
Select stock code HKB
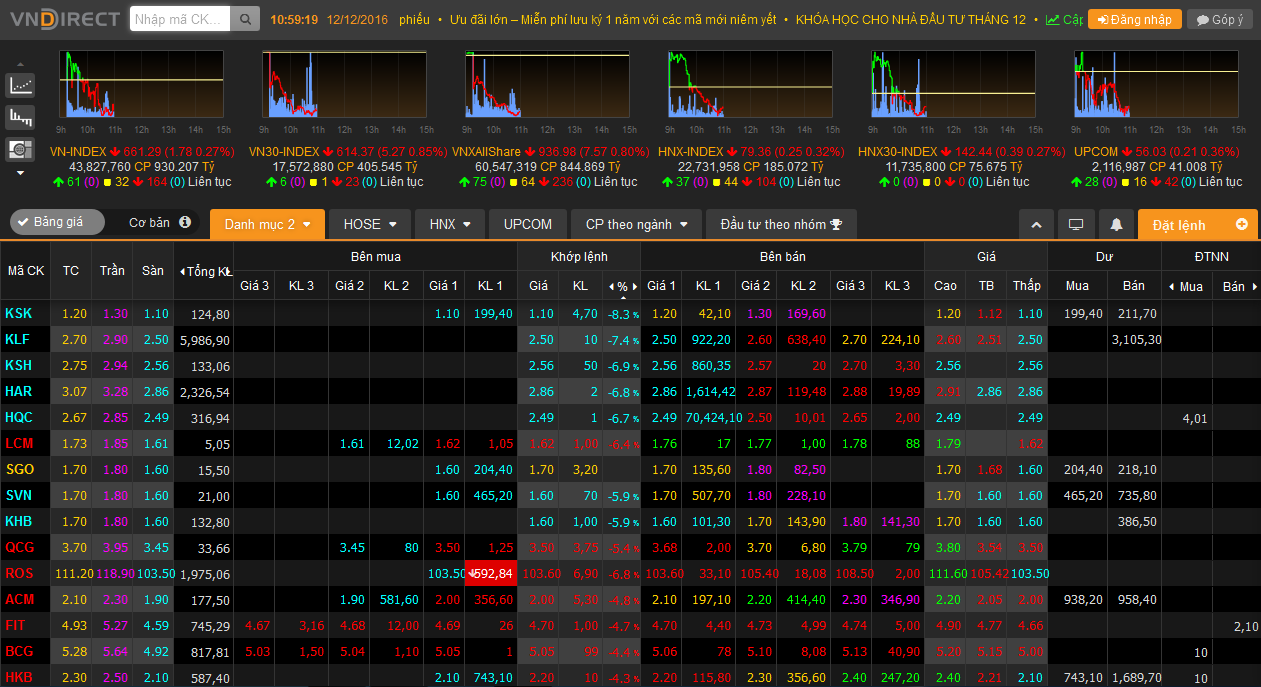(19, 677)
